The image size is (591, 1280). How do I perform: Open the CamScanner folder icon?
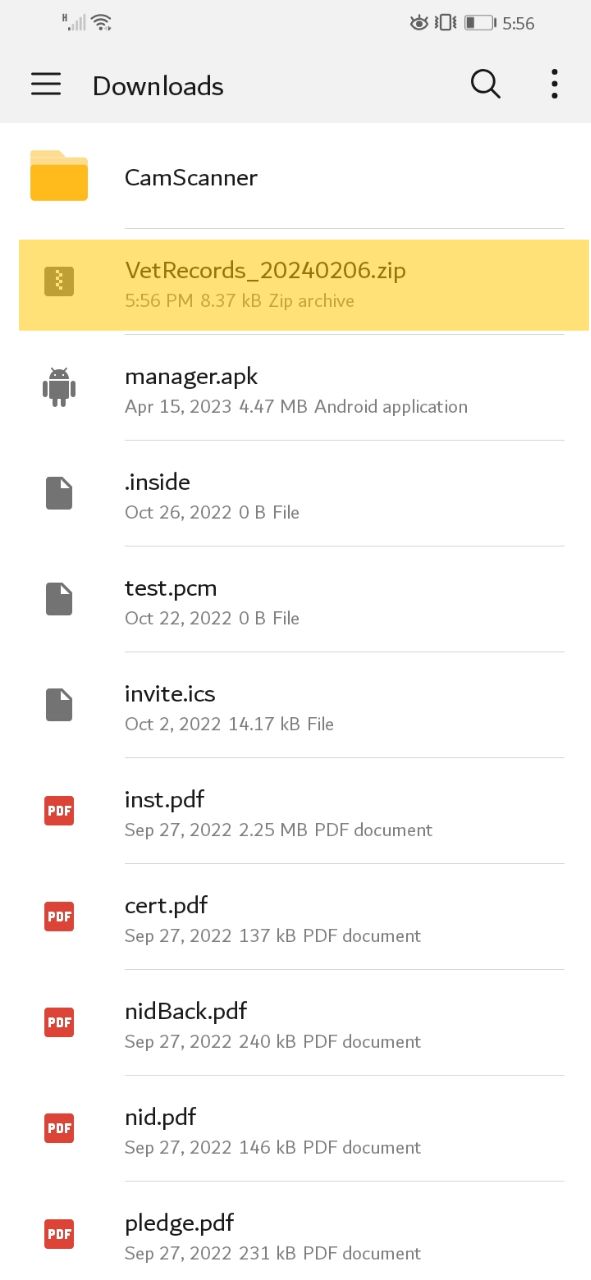pyautogui.click(x=59, y=176)
